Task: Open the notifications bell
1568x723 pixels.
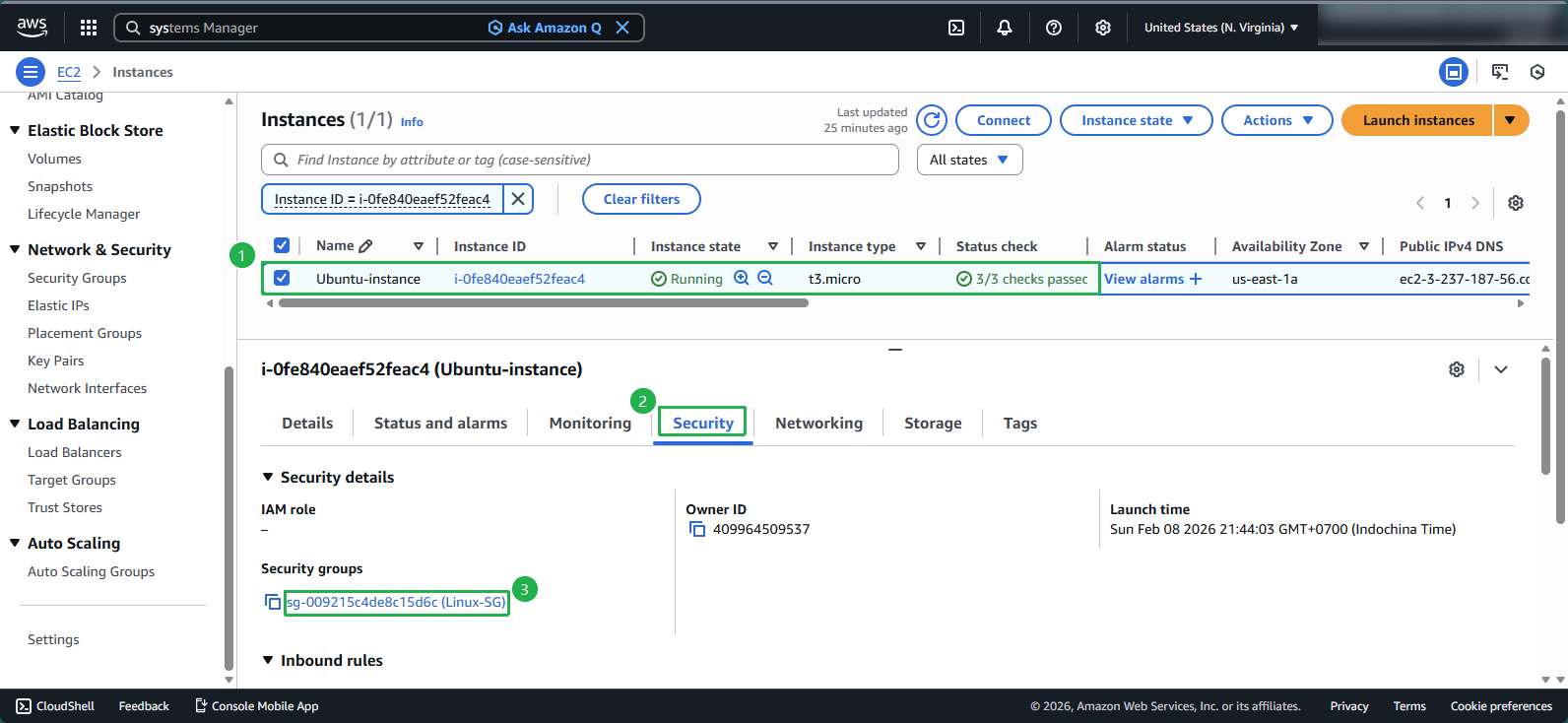Action: (1005, 28)
